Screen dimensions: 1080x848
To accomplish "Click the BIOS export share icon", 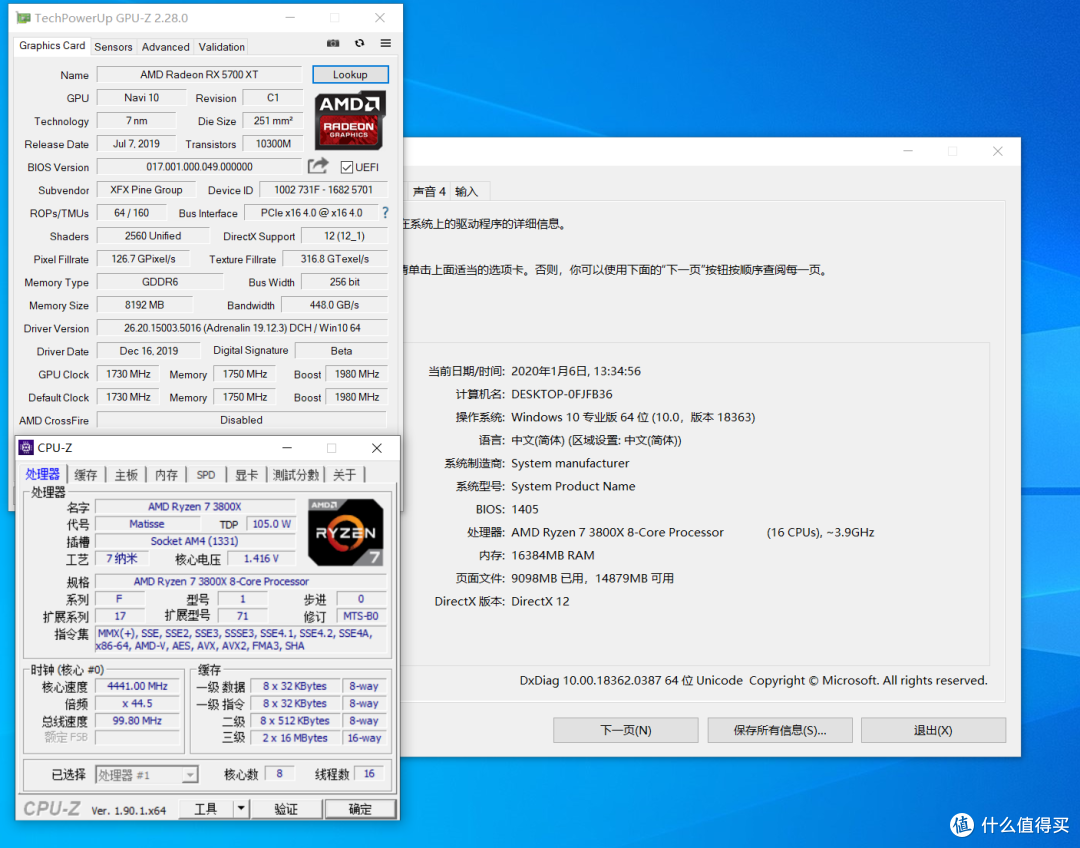I will [x=318, y=166].
